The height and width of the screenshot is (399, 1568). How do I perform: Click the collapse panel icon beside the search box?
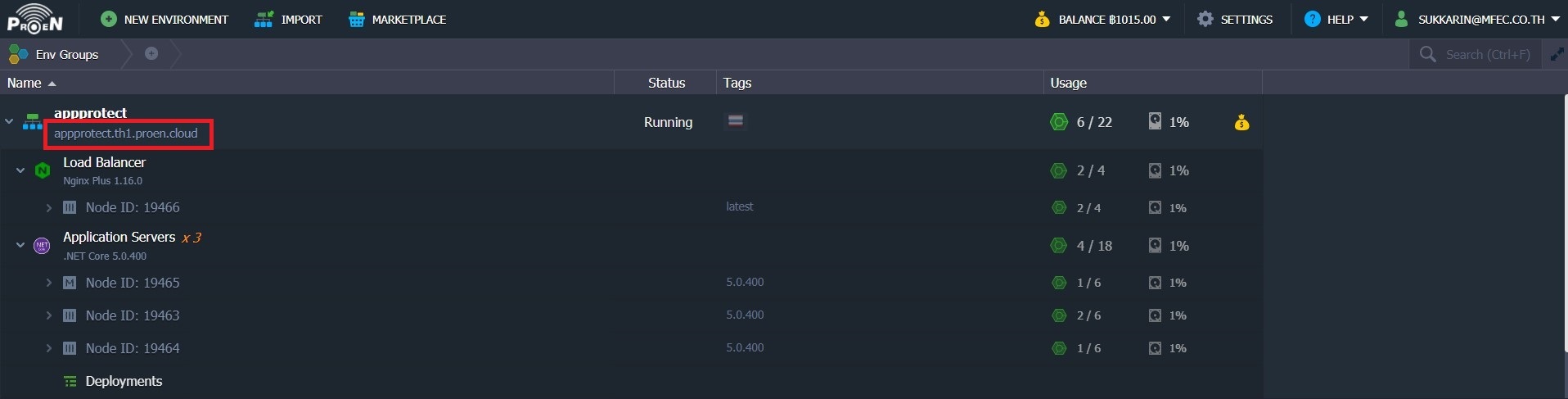pyautogui.click(x=1557, y=55)
